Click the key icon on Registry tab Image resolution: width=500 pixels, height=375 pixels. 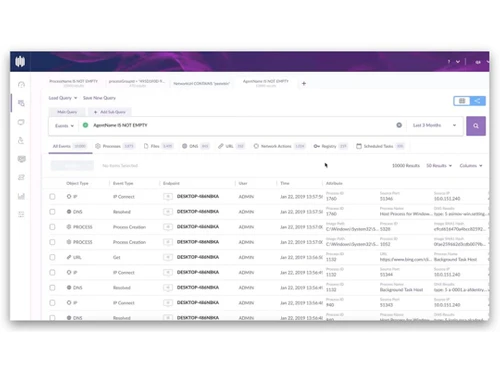click(x=317, y=146)
